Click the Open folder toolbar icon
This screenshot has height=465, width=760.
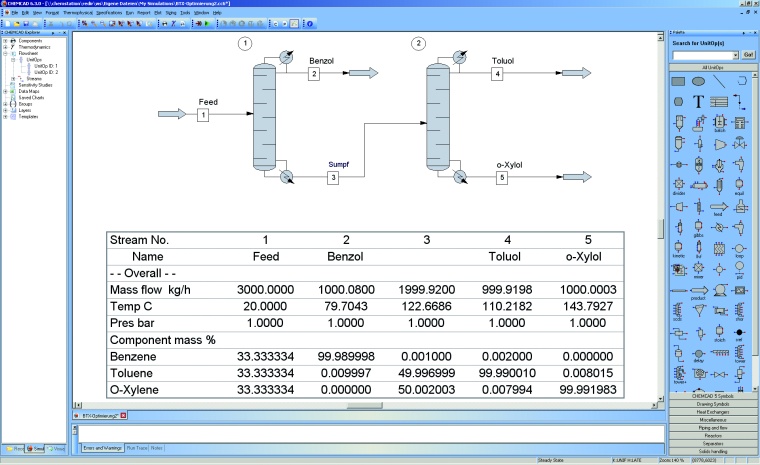tap(16, 23)
